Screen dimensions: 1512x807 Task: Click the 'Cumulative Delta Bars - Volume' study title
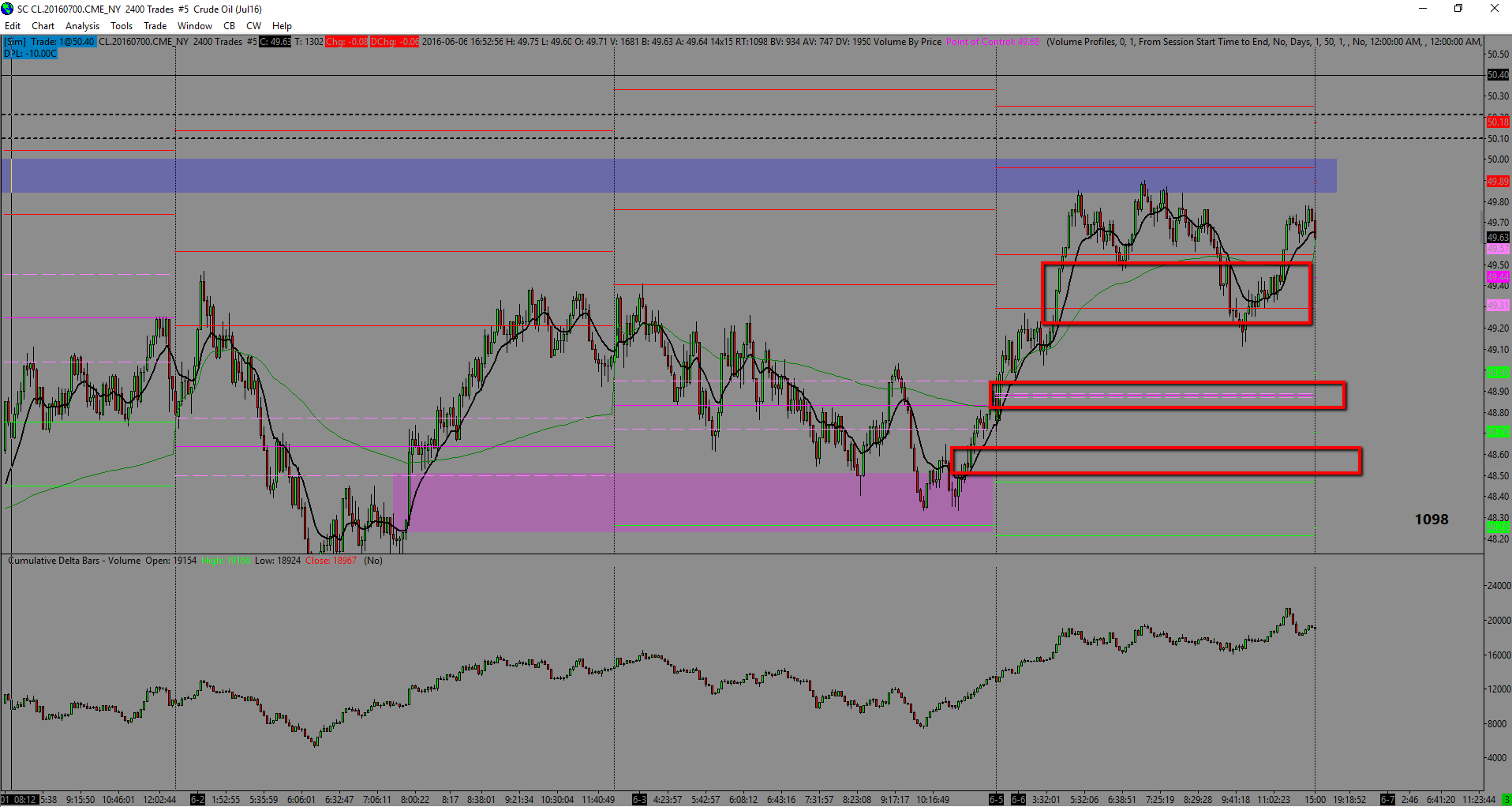coord(74,561)
